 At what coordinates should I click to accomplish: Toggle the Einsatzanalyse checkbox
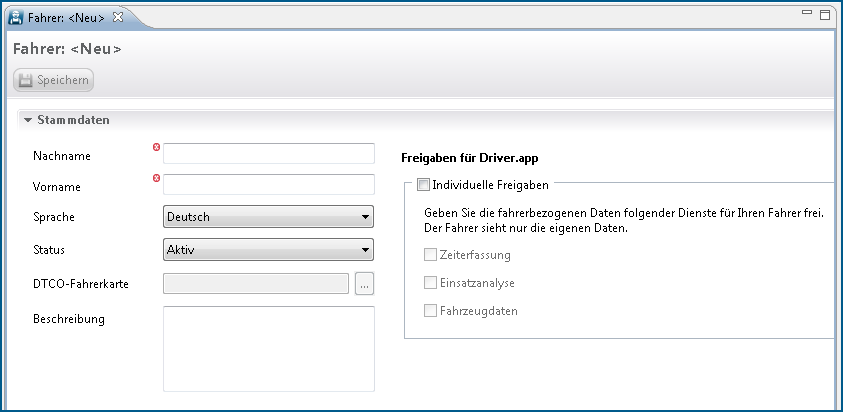431,283
